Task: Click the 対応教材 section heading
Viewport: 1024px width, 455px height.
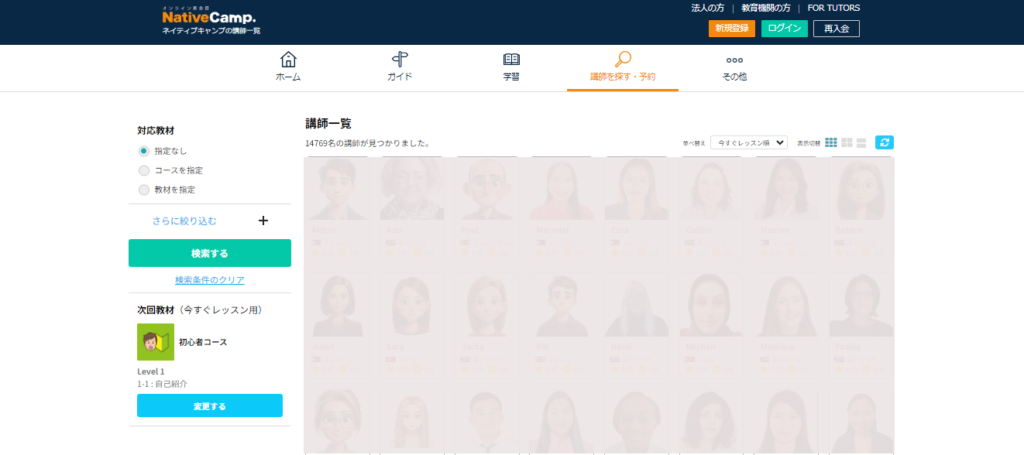Action: pyautogui.click(x=156, y=131)
